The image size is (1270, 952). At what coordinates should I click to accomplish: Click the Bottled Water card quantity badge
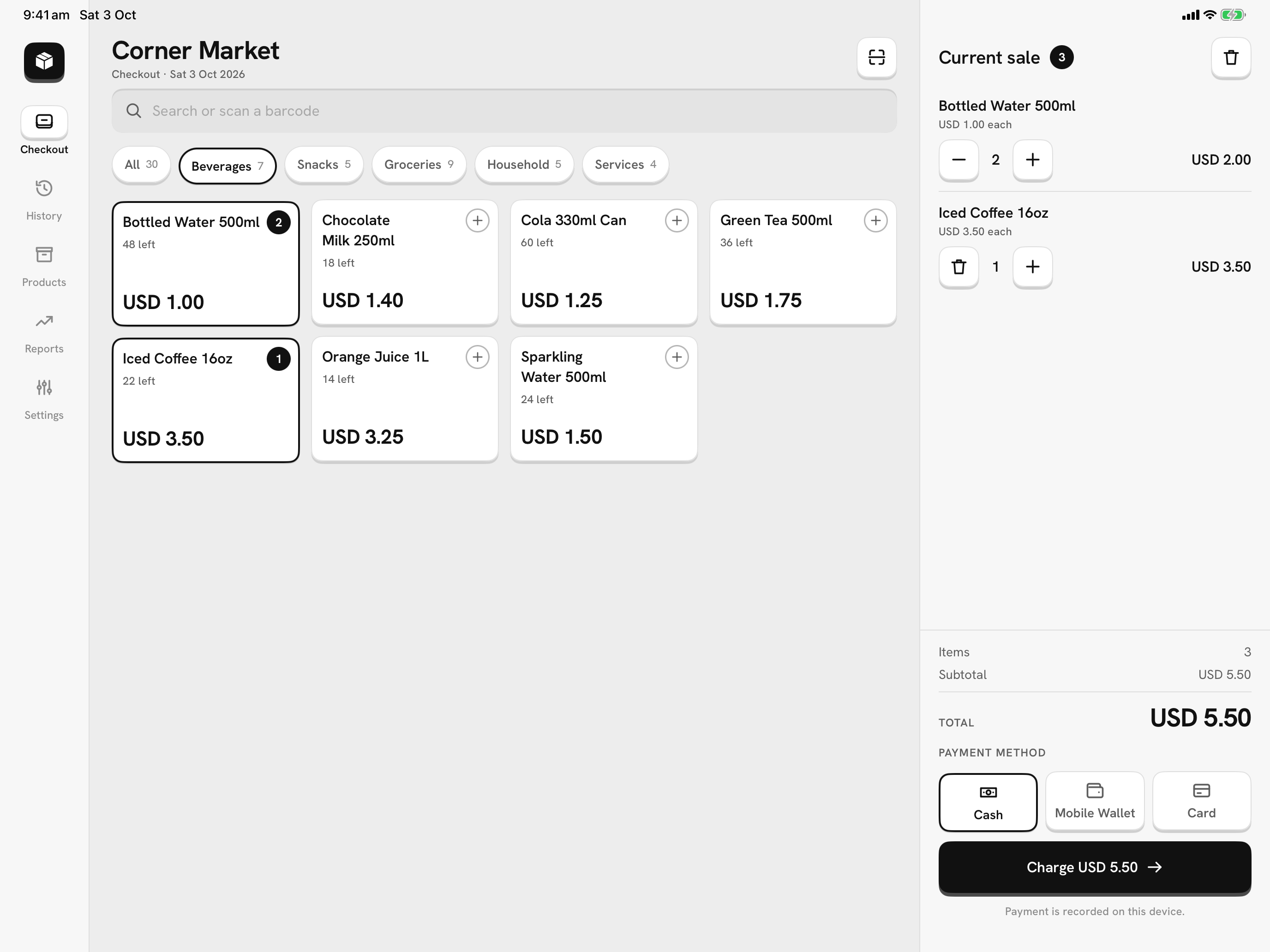278,223
